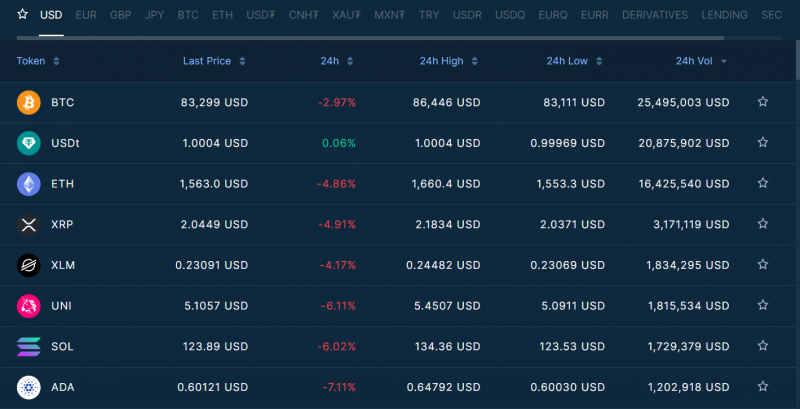Screen dimensions: 800x409
Task: Switch to the TRY market tab
Action: click(x=429, y=15)
